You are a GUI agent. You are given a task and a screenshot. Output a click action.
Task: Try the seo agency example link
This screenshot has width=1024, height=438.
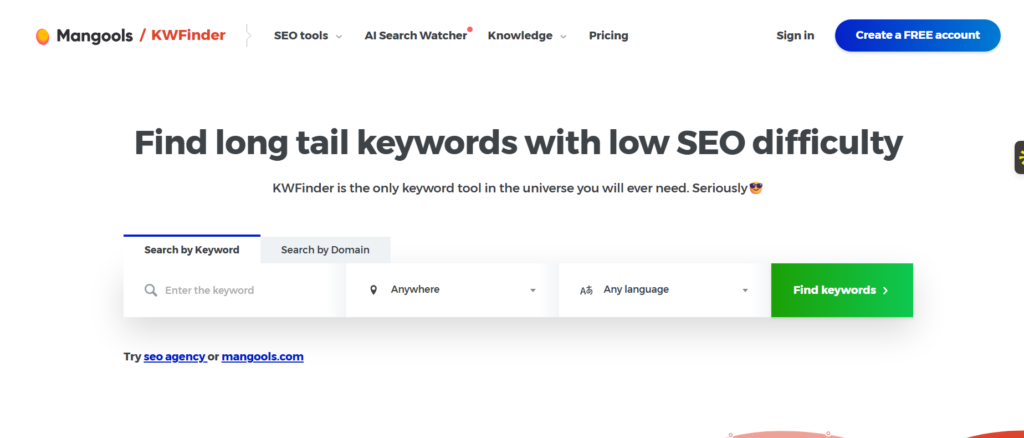174,356
